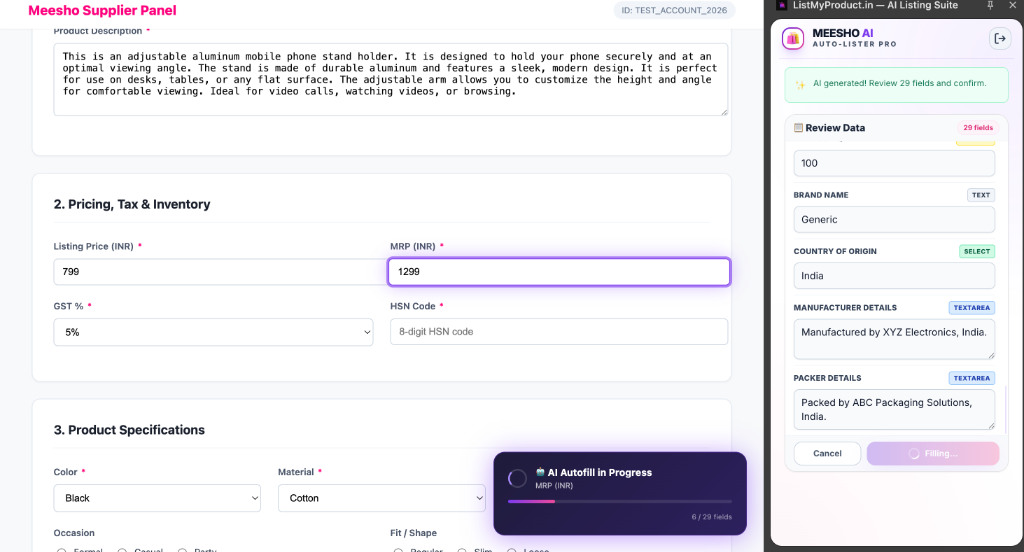Click the 'Listing Price (INR)' label
Image resolution: width=1024 pixels, height=552 pixels.
point(93,246)
